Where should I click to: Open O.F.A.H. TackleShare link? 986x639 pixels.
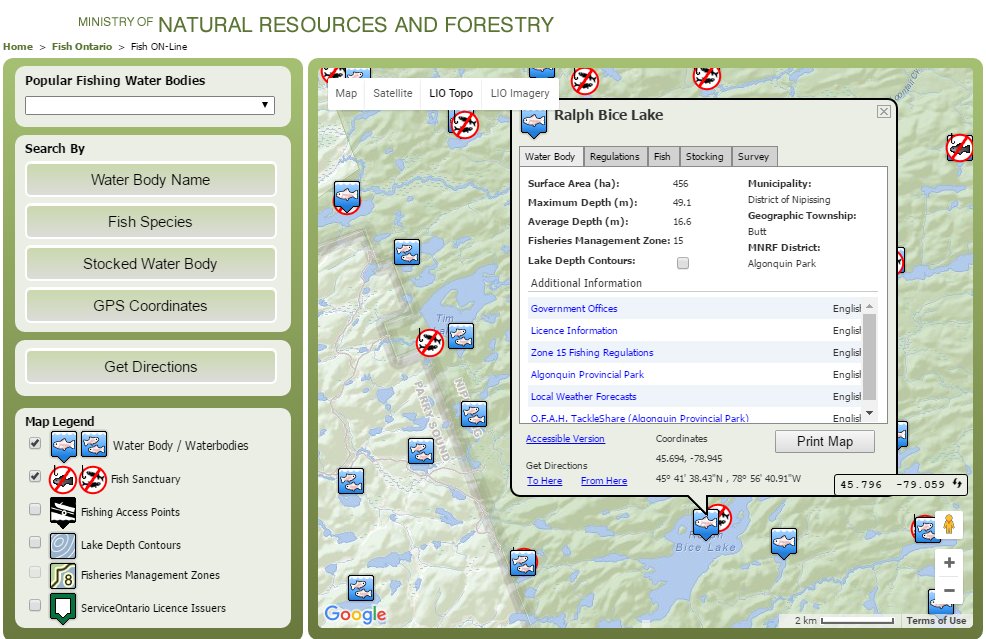(640, 418)
